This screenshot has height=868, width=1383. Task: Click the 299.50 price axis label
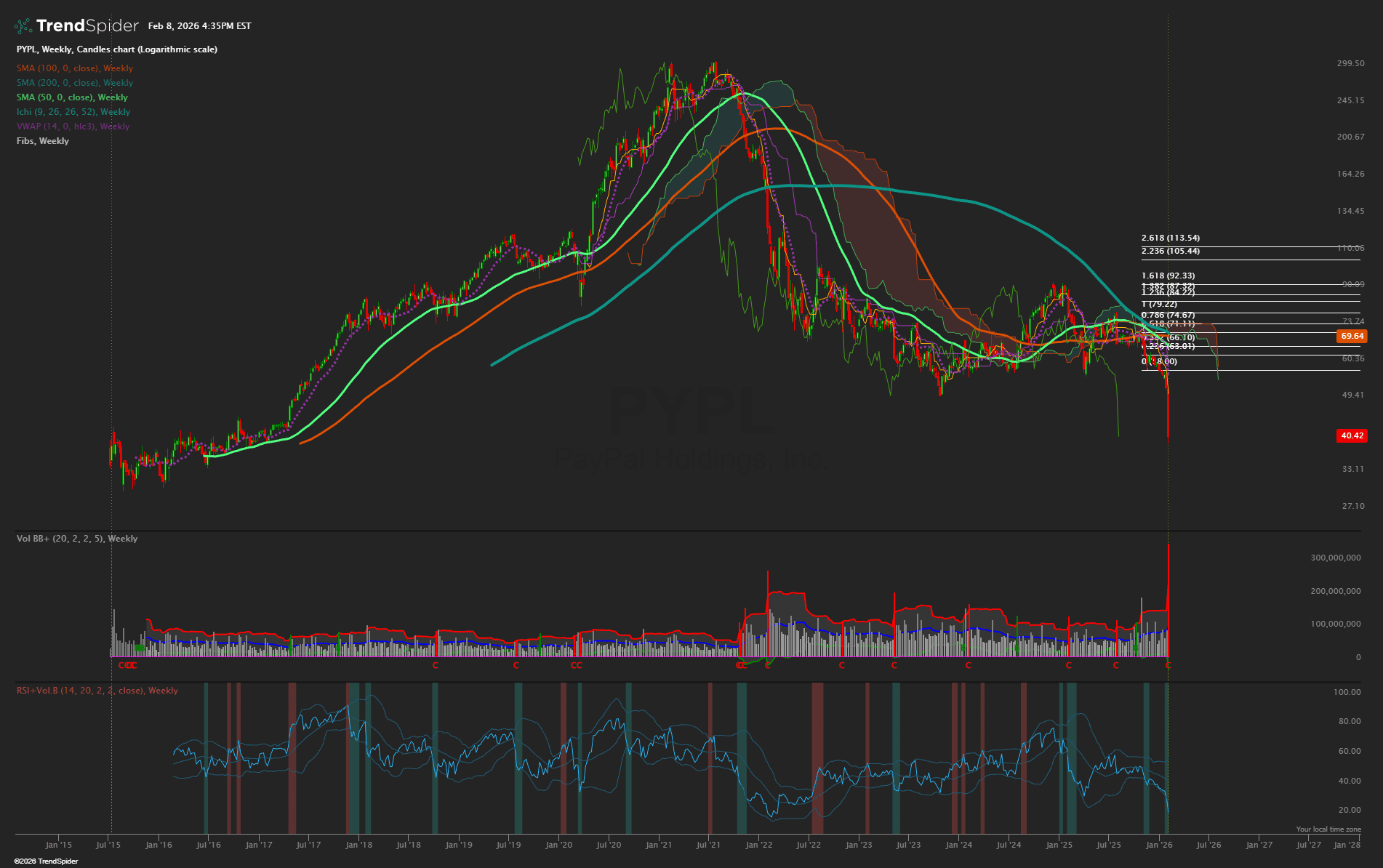pyautogui.click(x=1350, y=63)
